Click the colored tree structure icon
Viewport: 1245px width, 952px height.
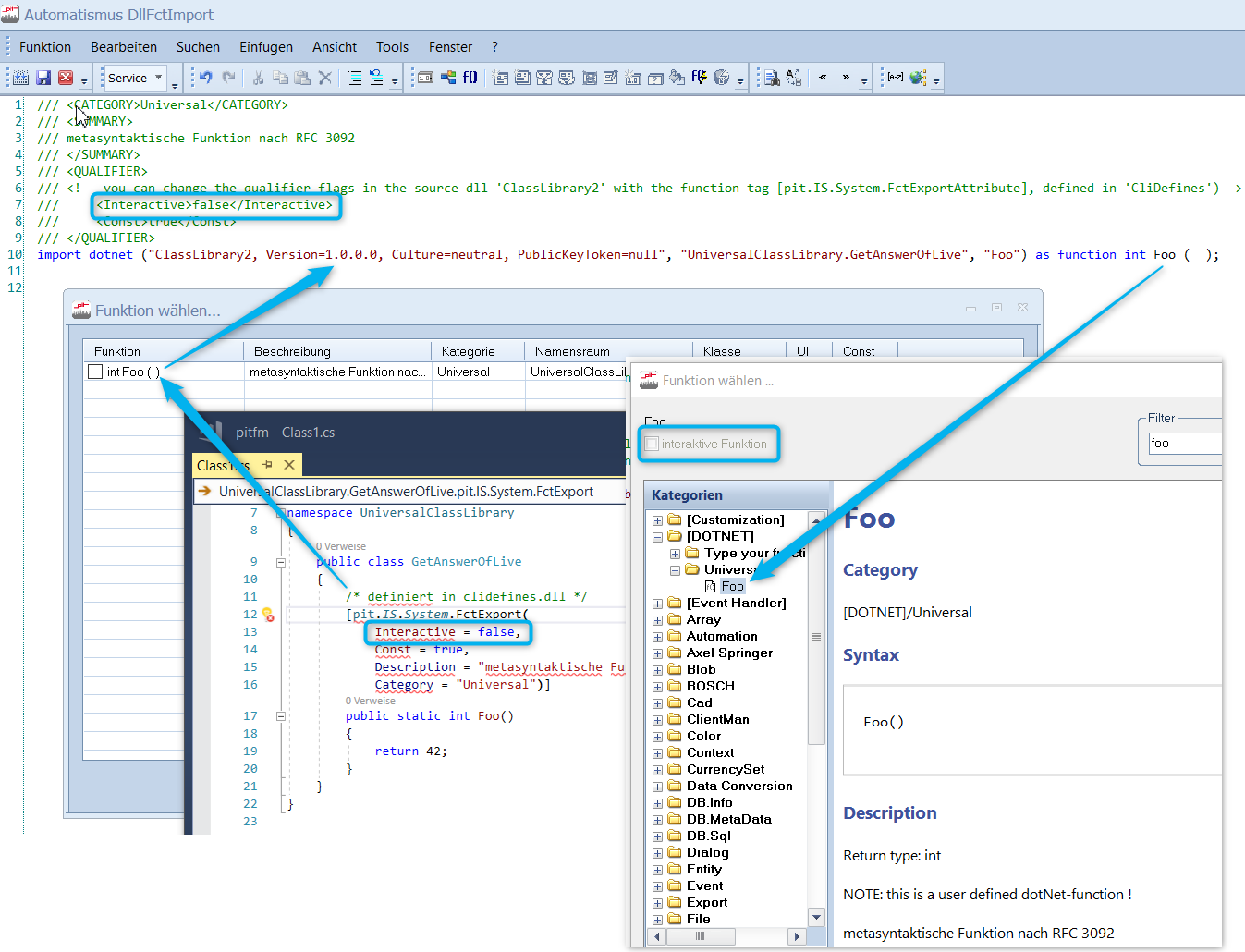[x=448, y=78]
